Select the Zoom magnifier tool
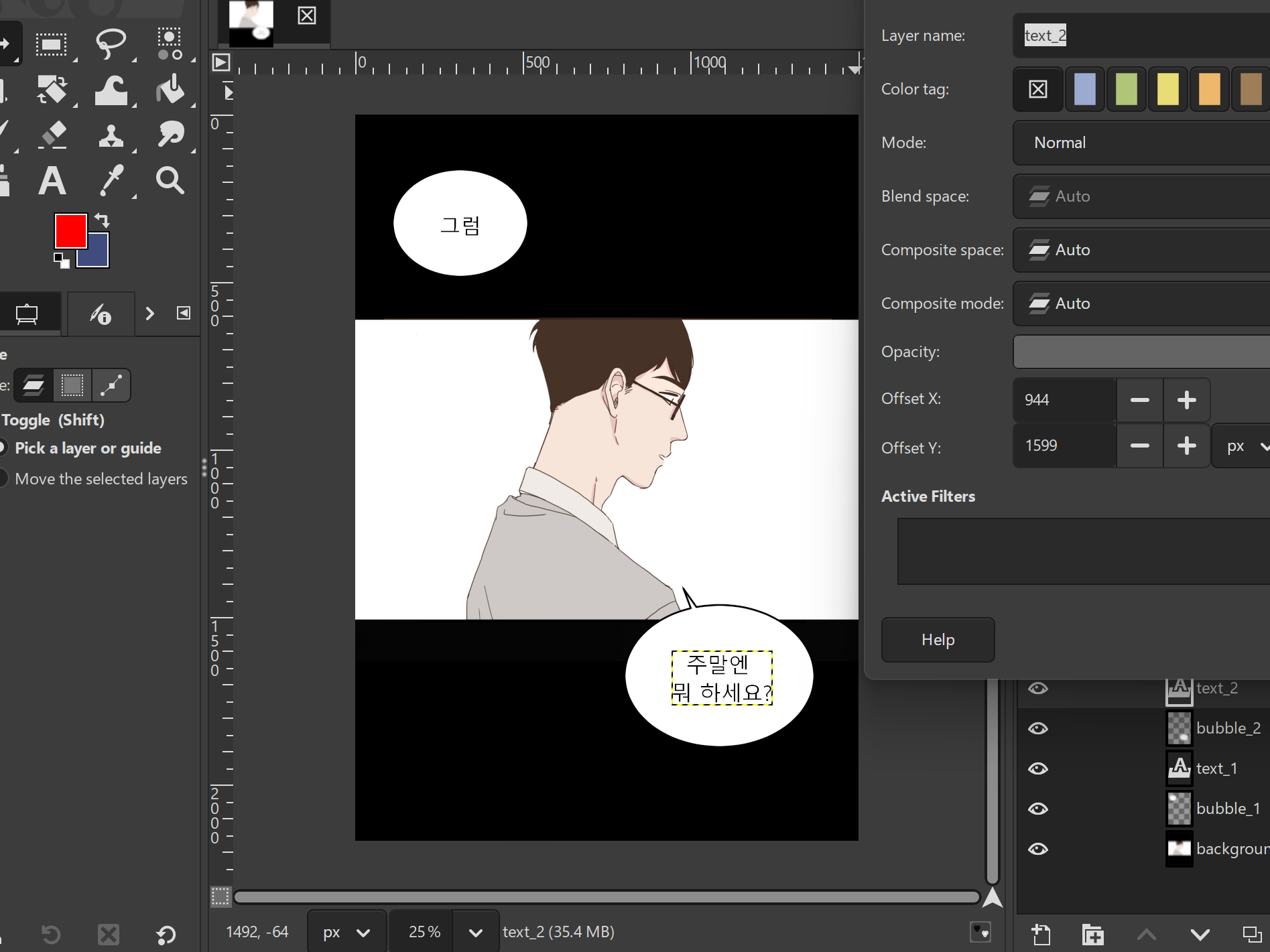This screenshot has height=952, width=1270. [x=170, y=181]
